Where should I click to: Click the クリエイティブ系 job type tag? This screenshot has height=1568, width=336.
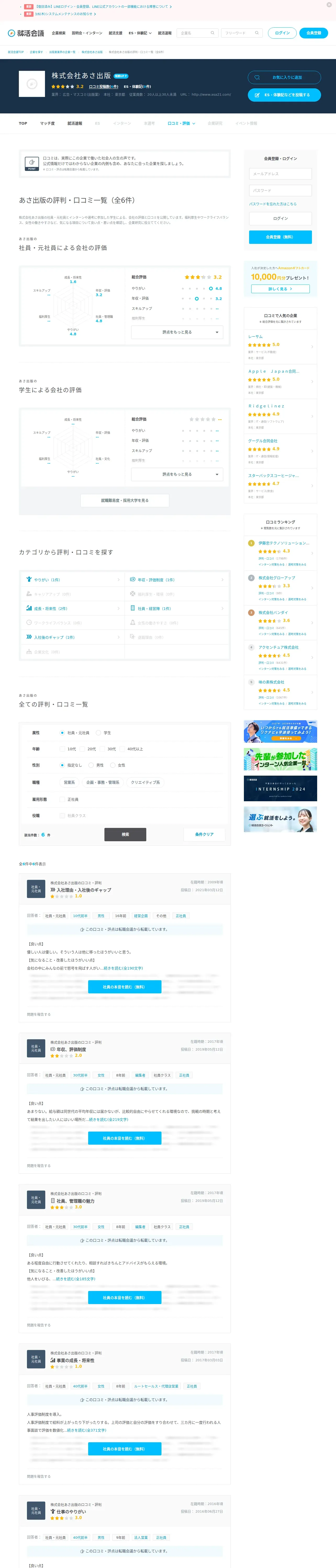pyautogui.click(x=145, y=783)
